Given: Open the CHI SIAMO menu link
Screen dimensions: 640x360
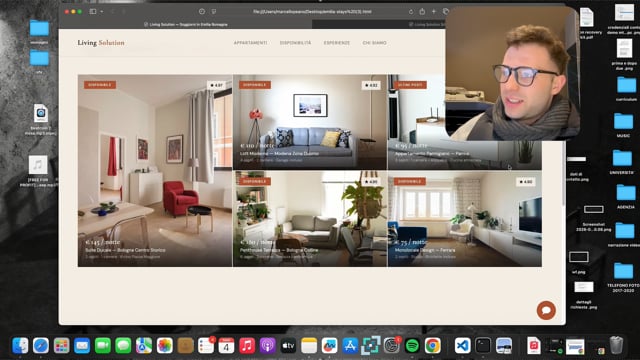Looking at the screenshot, I should coord(374,43).
